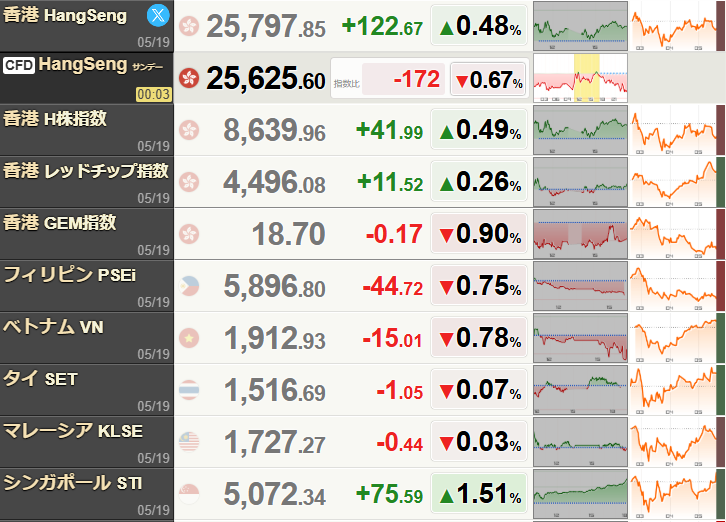Click the GEM指数 intraday mini chart
The height and width of the screenshot is (522, 726).
tap(580, 234)
